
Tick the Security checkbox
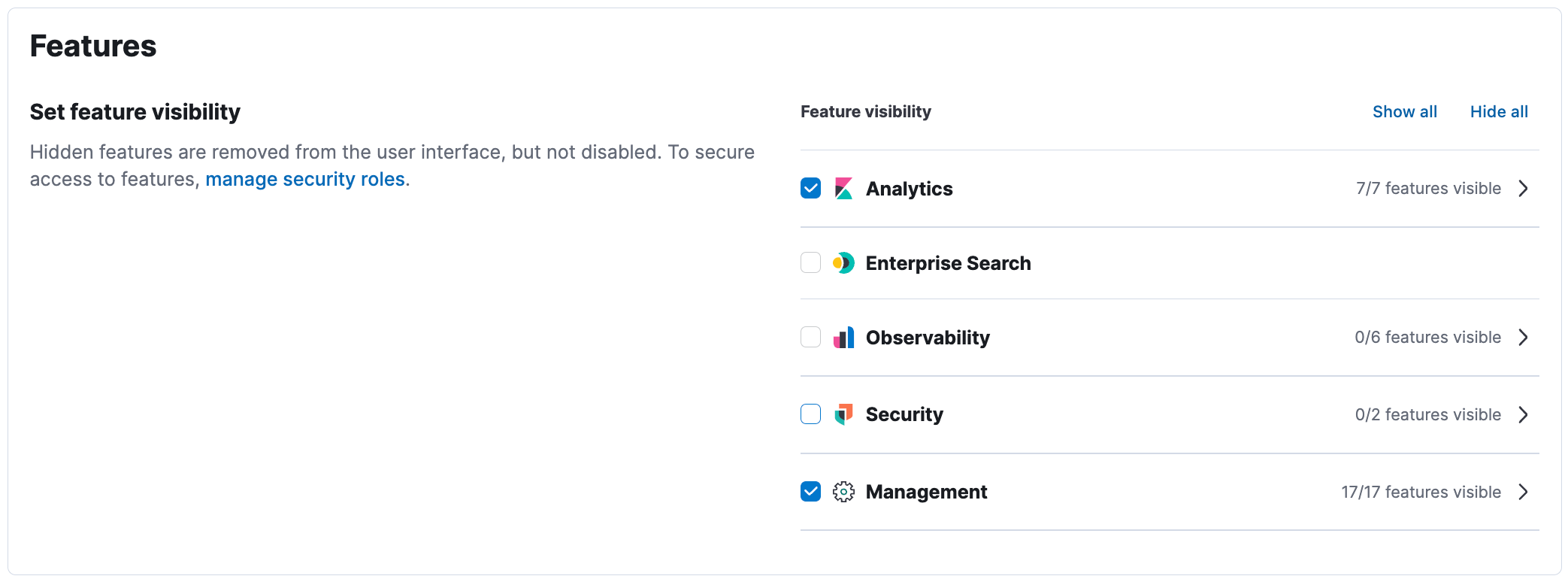click(x=810, y=414)
